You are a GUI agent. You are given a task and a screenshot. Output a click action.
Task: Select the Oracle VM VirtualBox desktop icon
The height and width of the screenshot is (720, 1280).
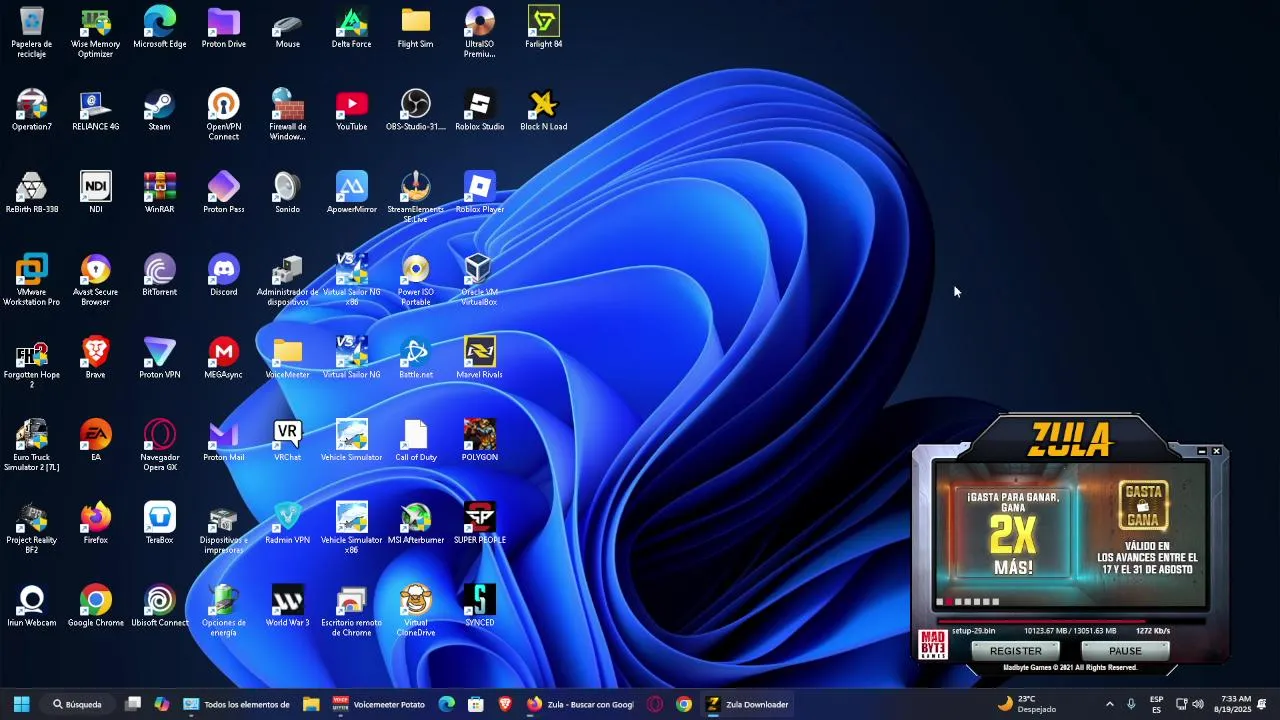coord(479,280)
